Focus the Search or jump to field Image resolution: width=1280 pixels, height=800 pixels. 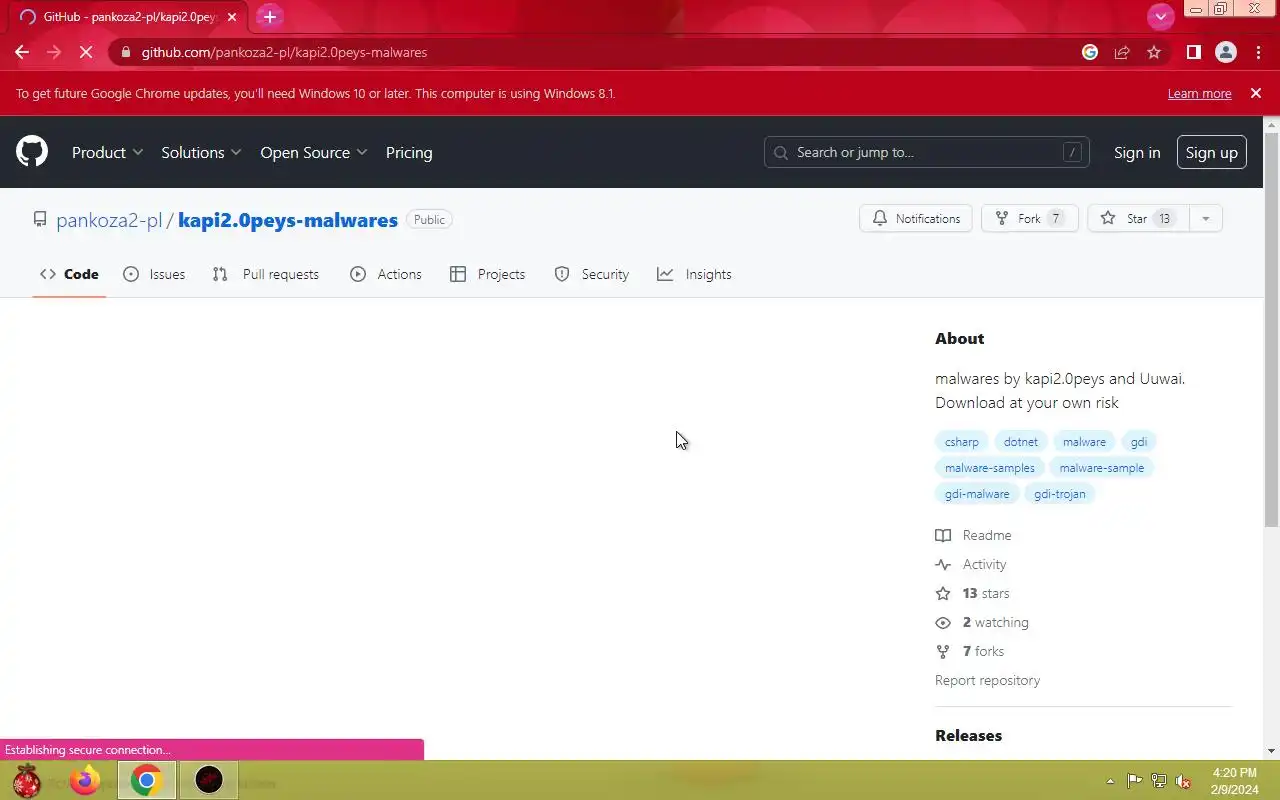927,152
